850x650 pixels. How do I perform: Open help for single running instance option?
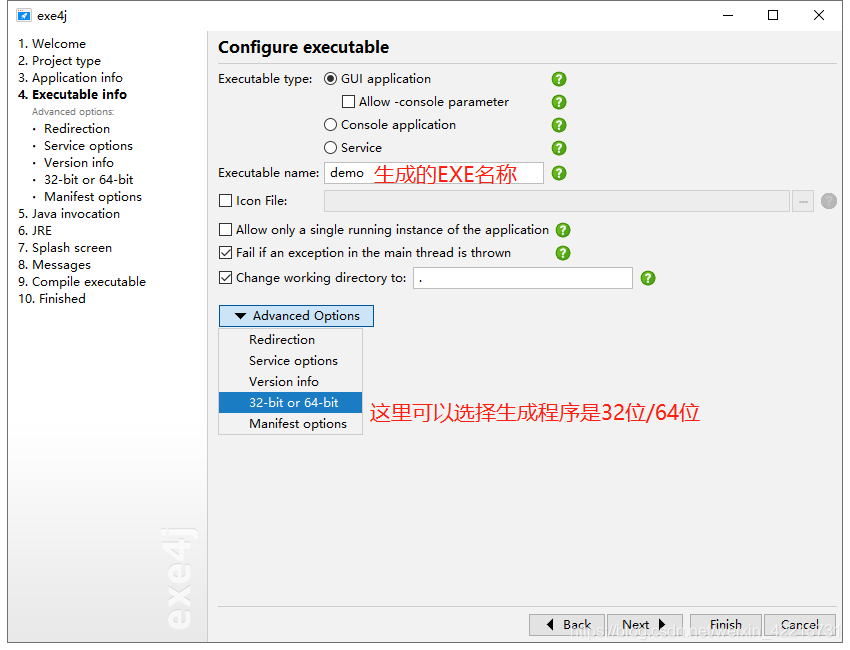[x=563, y=230]
